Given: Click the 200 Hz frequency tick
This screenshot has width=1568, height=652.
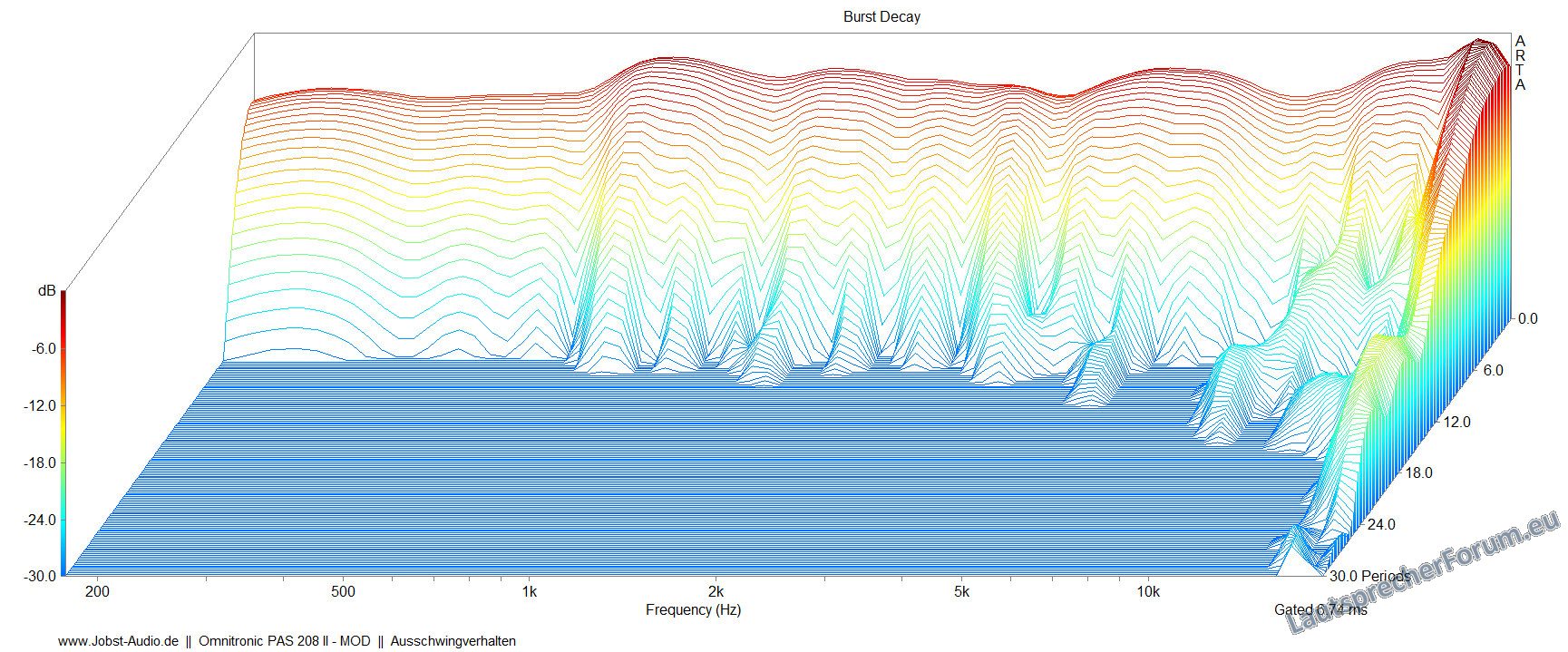Looking at the screenshot, I should coord(97,592).
